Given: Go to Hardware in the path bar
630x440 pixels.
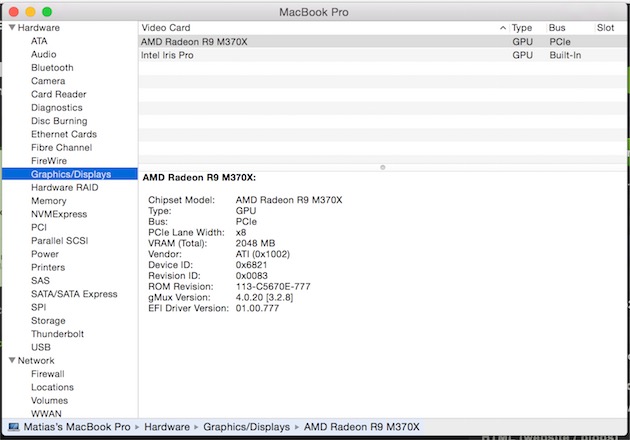Looking at the screenshot, I should click(167, 427).
